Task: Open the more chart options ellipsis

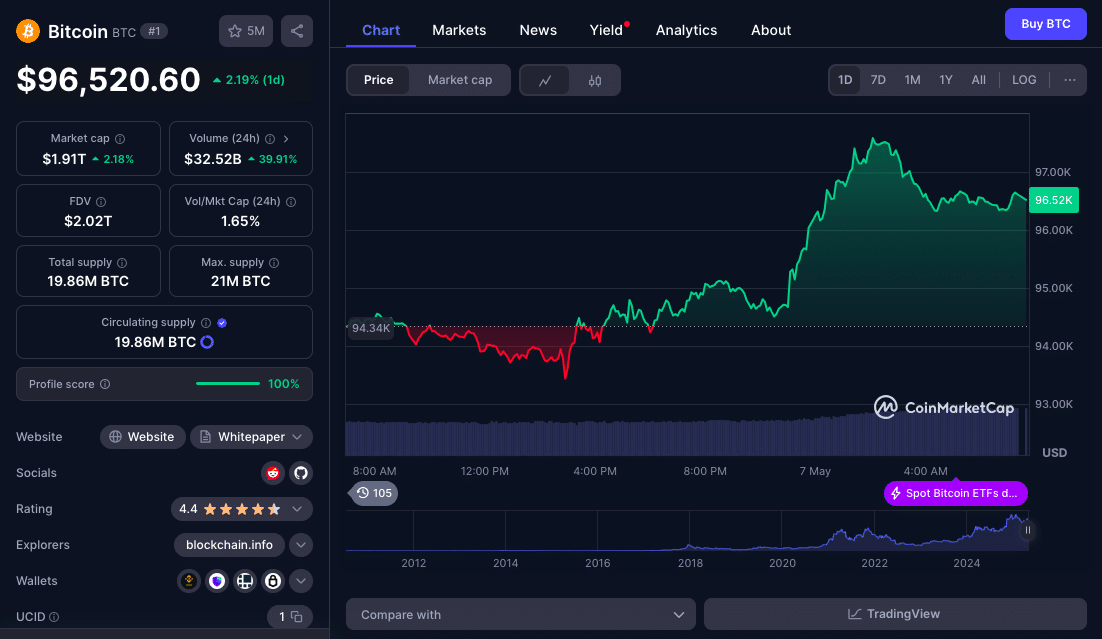Action: pyautogui.click(x=1069, y=80)
